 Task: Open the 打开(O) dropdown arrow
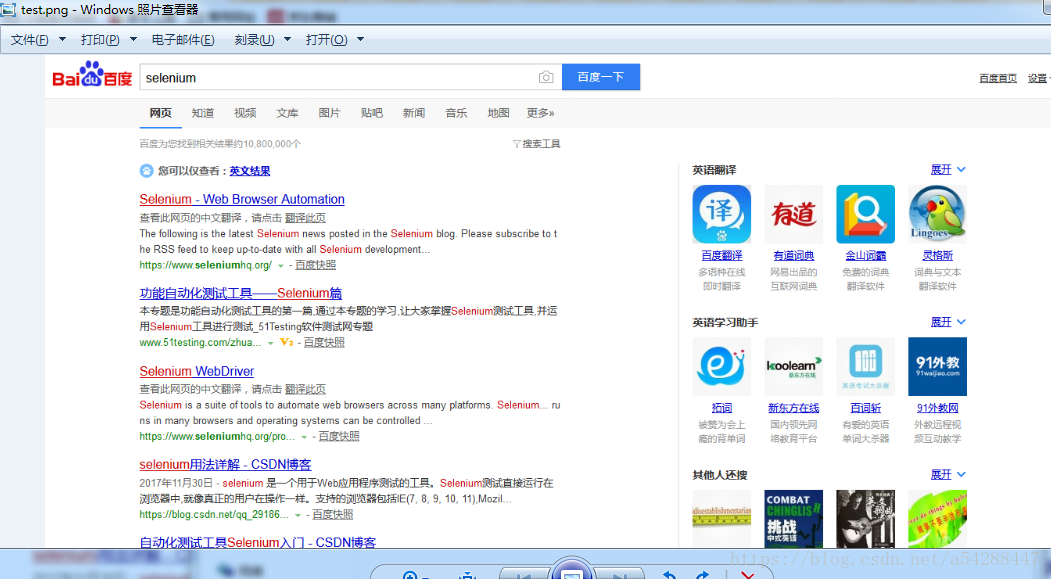[361, 40]
